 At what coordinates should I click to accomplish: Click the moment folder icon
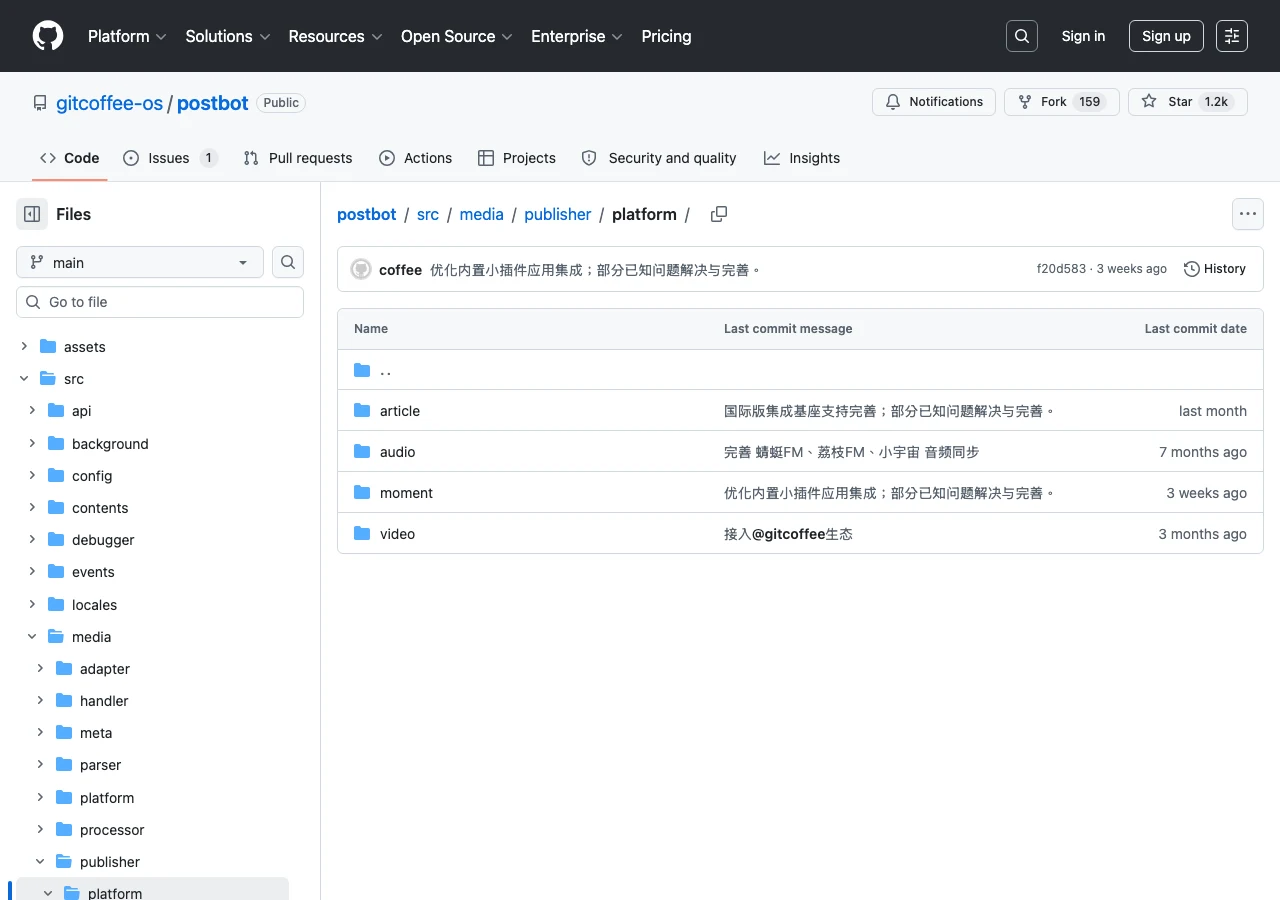coord(362,493)
